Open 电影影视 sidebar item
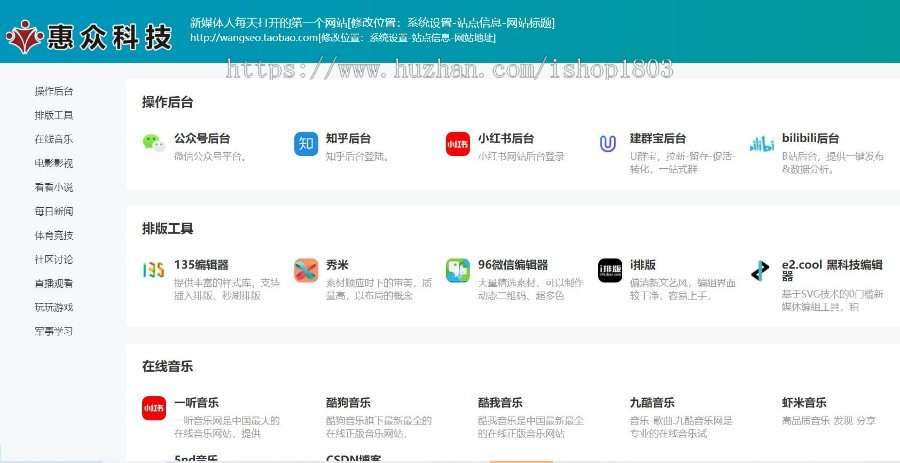Viewport: 900px width, 463px height. (54, 164)
